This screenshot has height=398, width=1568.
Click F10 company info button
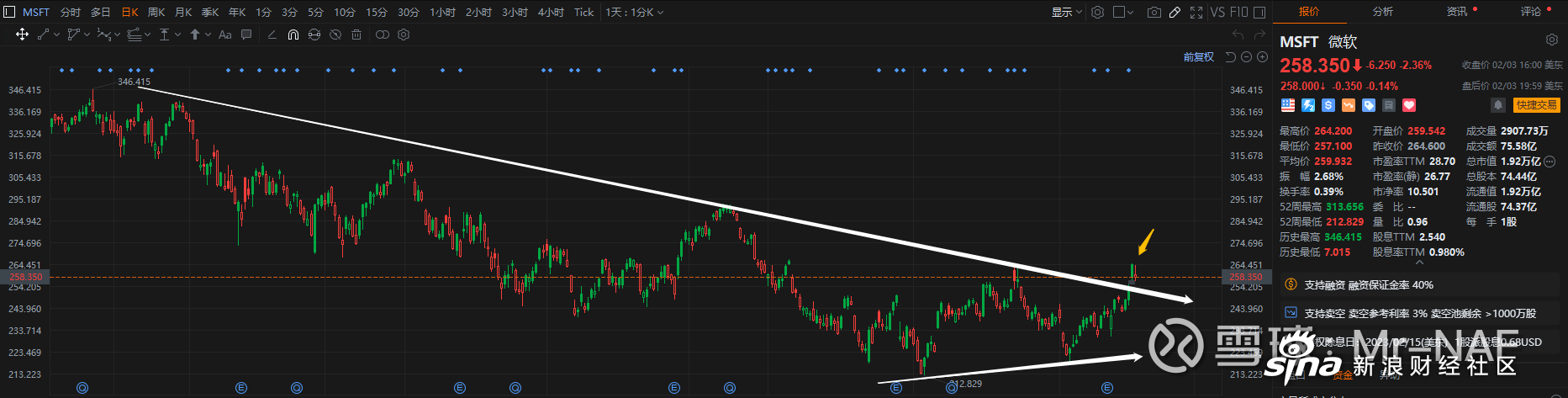tap(1239, 12)
